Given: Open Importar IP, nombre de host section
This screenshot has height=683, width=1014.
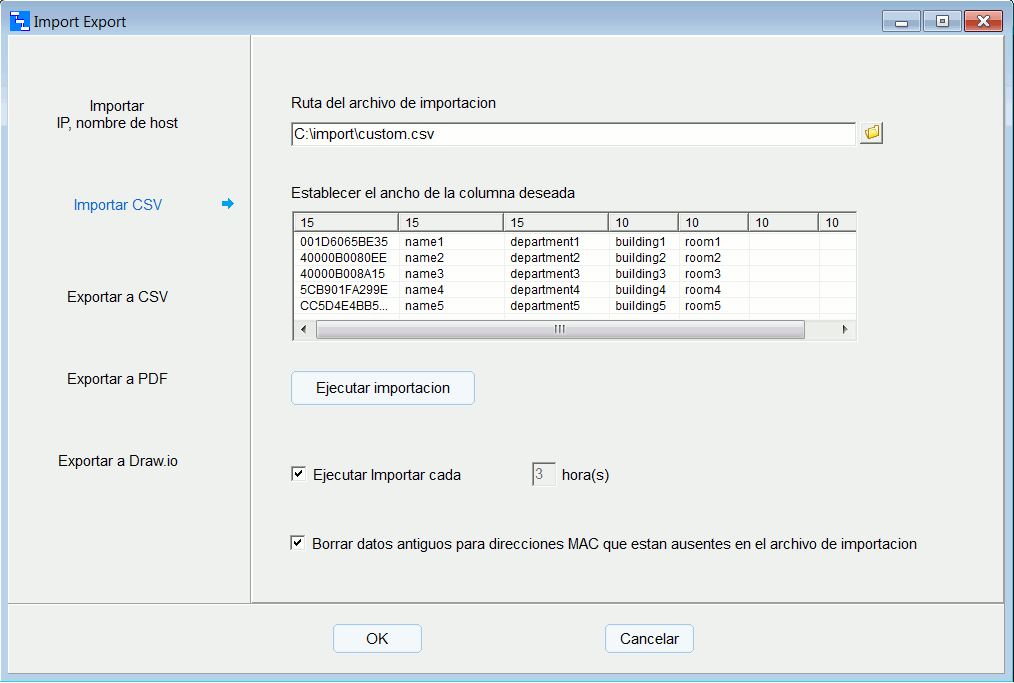Looking at the screenshot, I should point(117,114).
